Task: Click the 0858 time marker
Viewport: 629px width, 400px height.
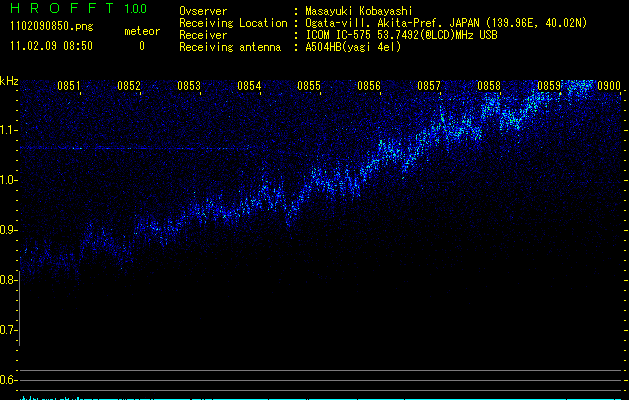Action: pyautogui.click(x=489, y=86)
